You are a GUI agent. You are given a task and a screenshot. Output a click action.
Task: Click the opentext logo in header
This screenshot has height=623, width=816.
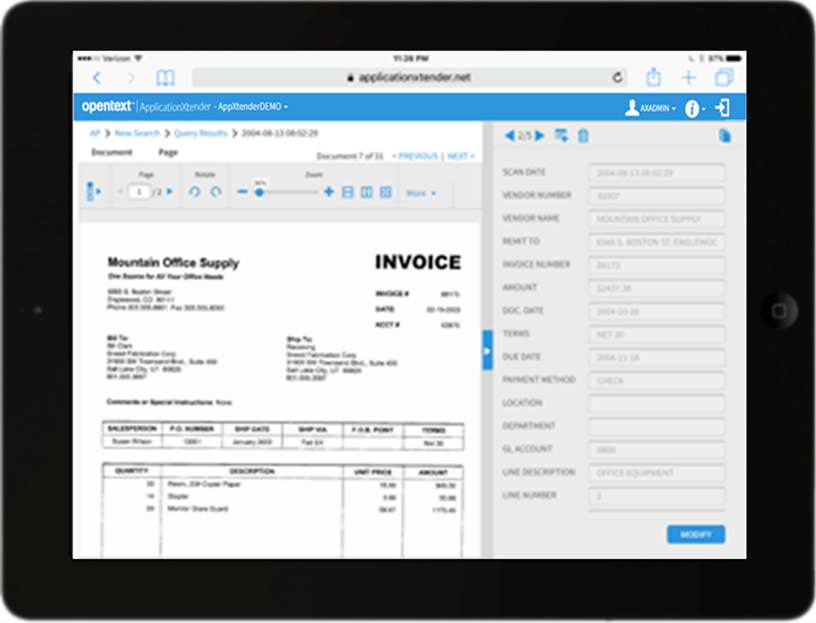107,106
